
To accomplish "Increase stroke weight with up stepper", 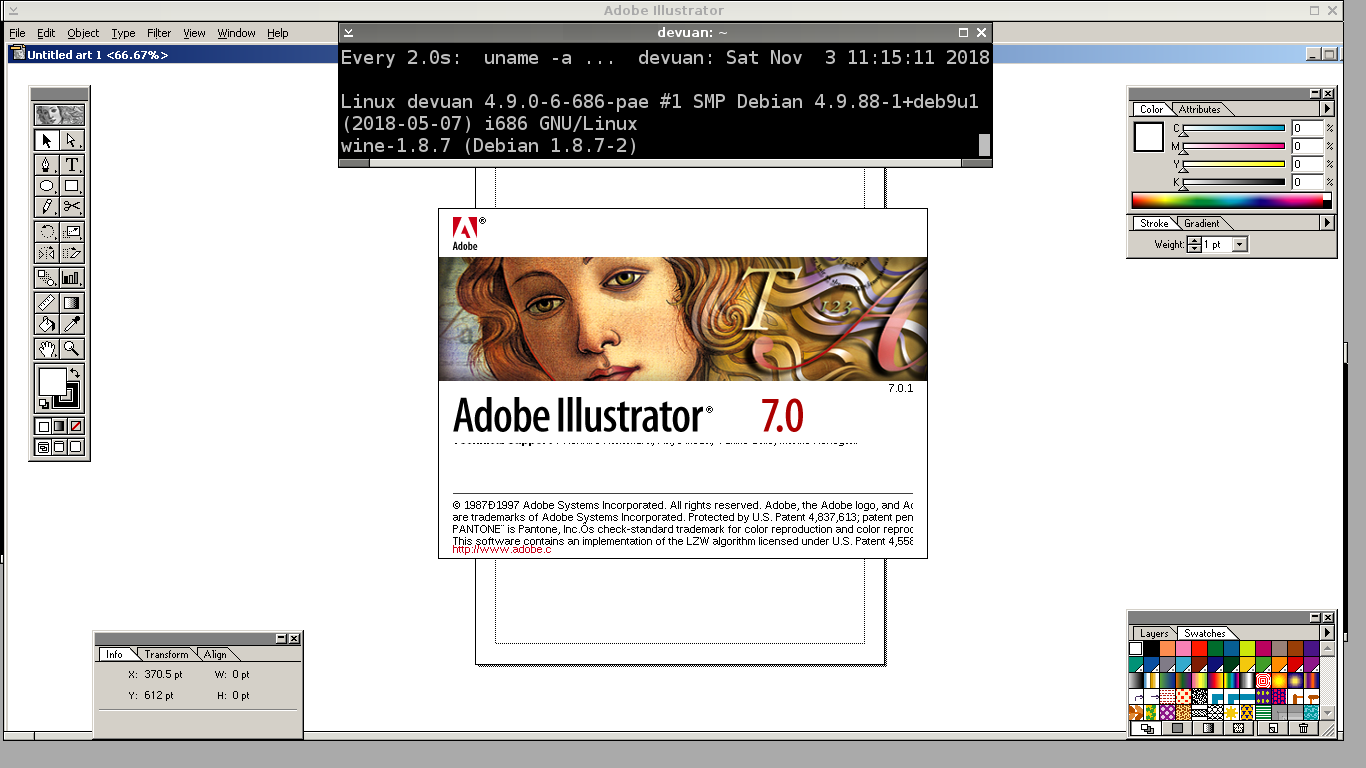I will [x=1194, y=240].
